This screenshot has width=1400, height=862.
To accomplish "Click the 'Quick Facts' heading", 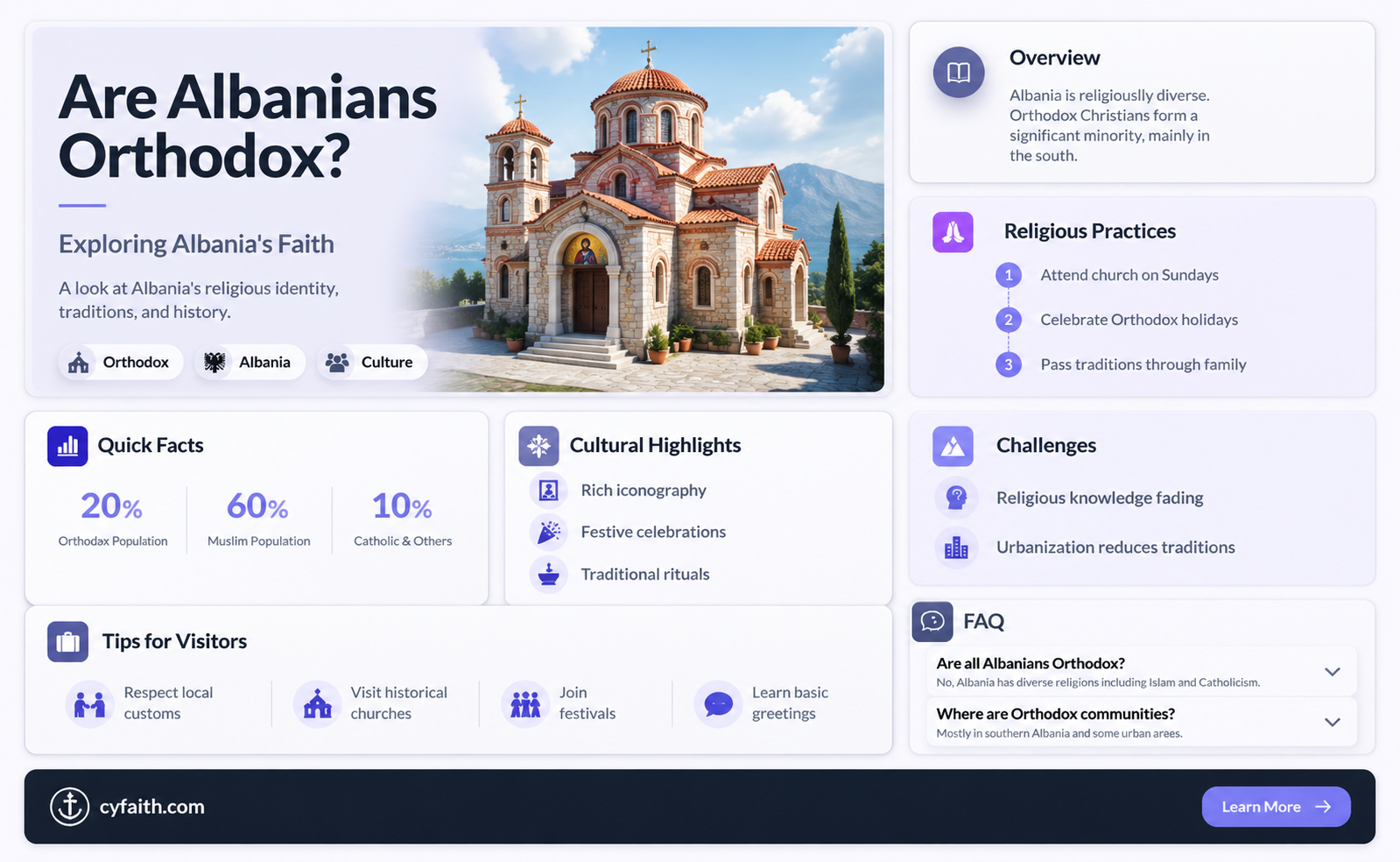I will point(151,445).
